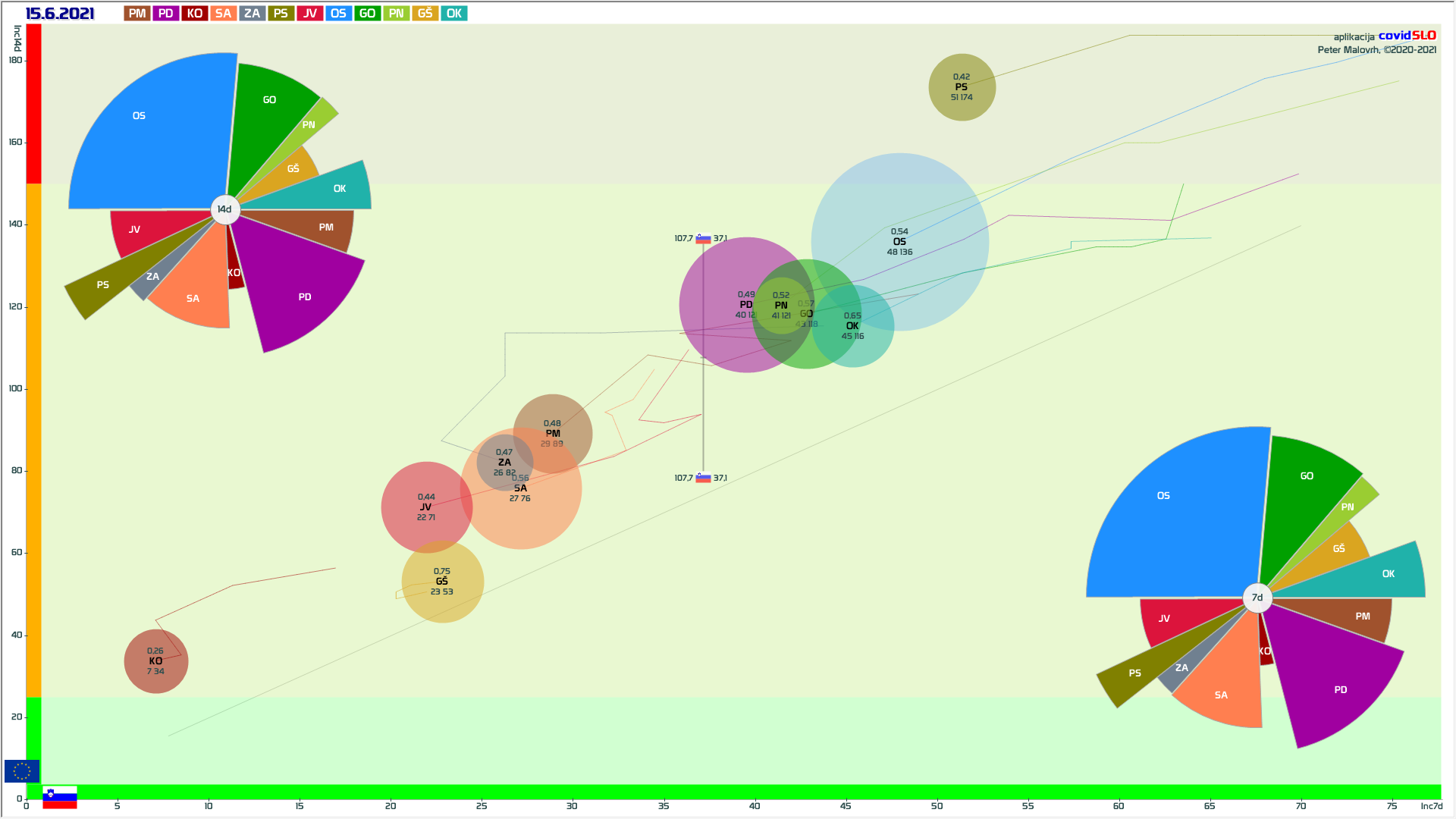Click the PS bubble near the top
Image resolution: width=1456 pixels, height=819 pixels.
962,87
